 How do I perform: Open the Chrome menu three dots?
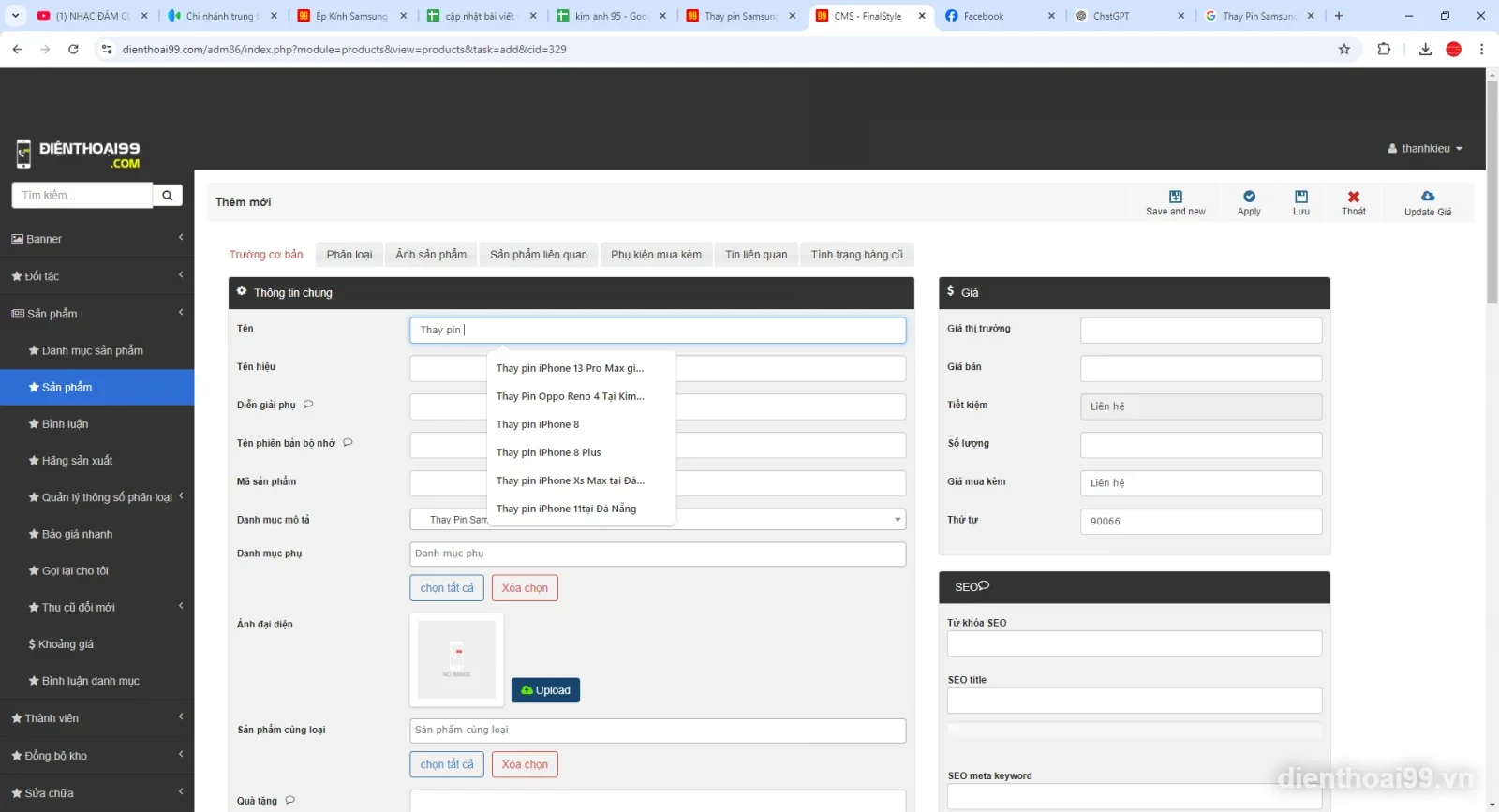[x=1481, y=50]
